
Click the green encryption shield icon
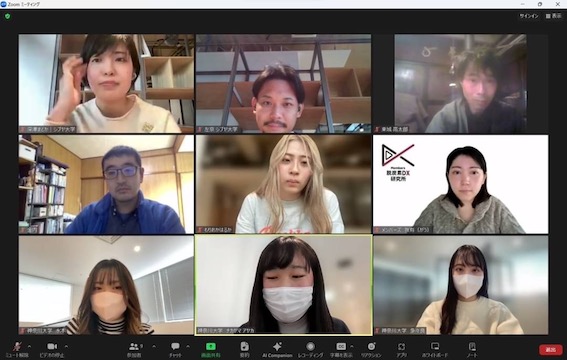coord(8,16)
